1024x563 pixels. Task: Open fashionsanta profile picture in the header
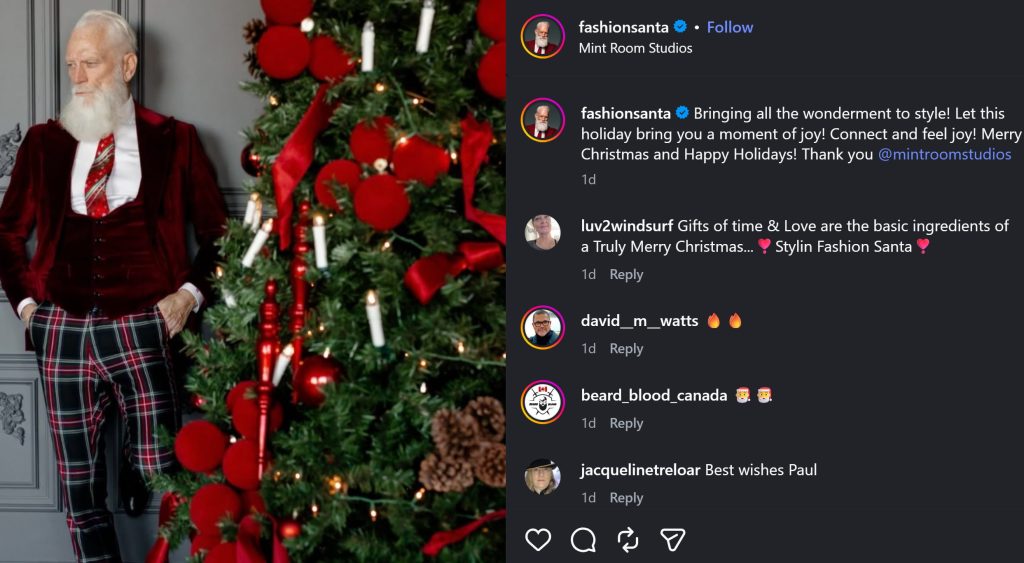coord(543,37)
